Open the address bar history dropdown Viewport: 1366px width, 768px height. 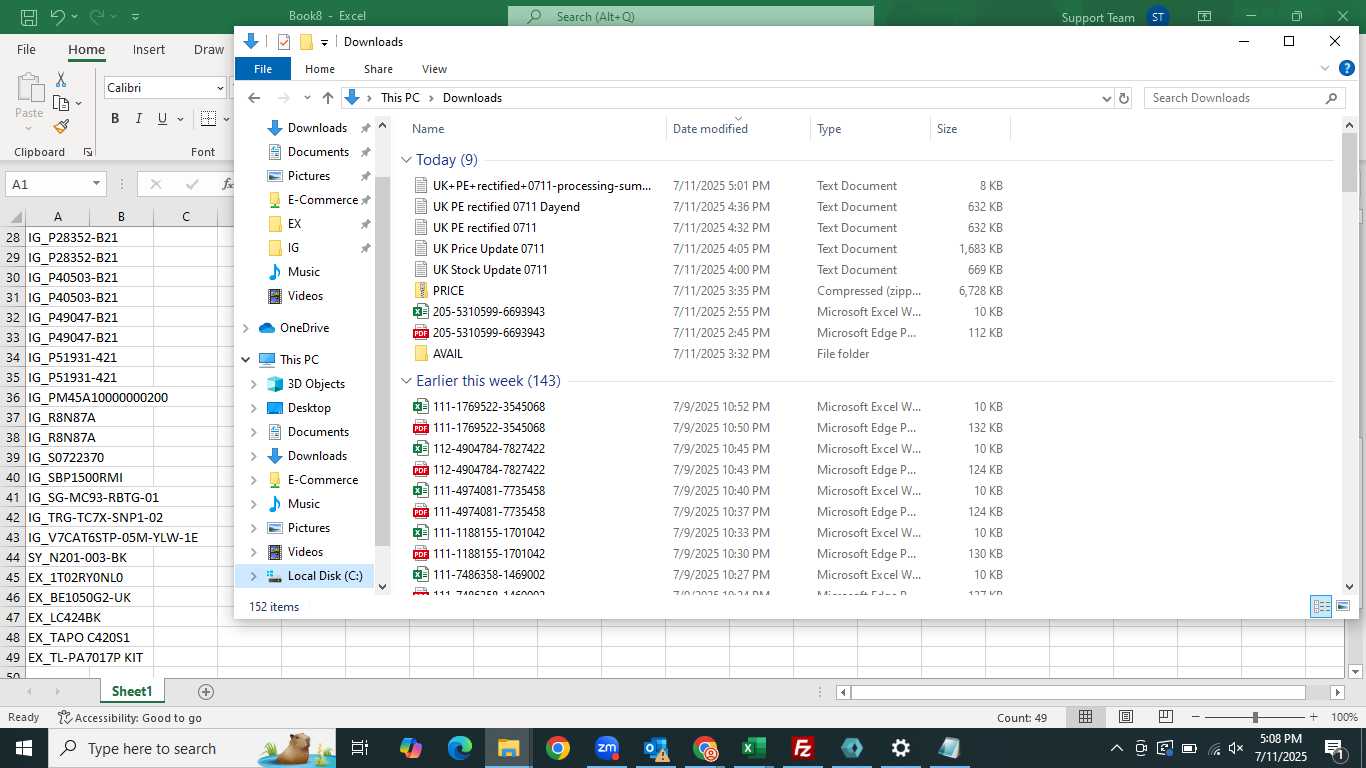(x=1106, y=98)
